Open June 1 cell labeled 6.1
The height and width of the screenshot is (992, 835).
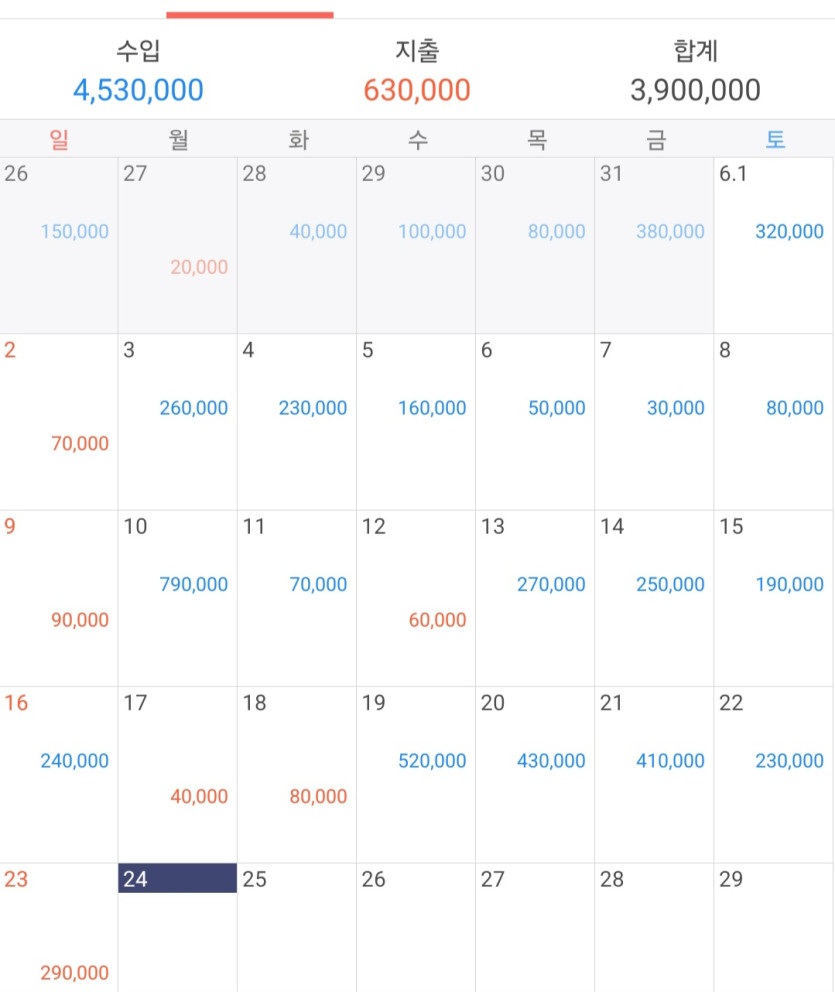(x=774, y=245)
